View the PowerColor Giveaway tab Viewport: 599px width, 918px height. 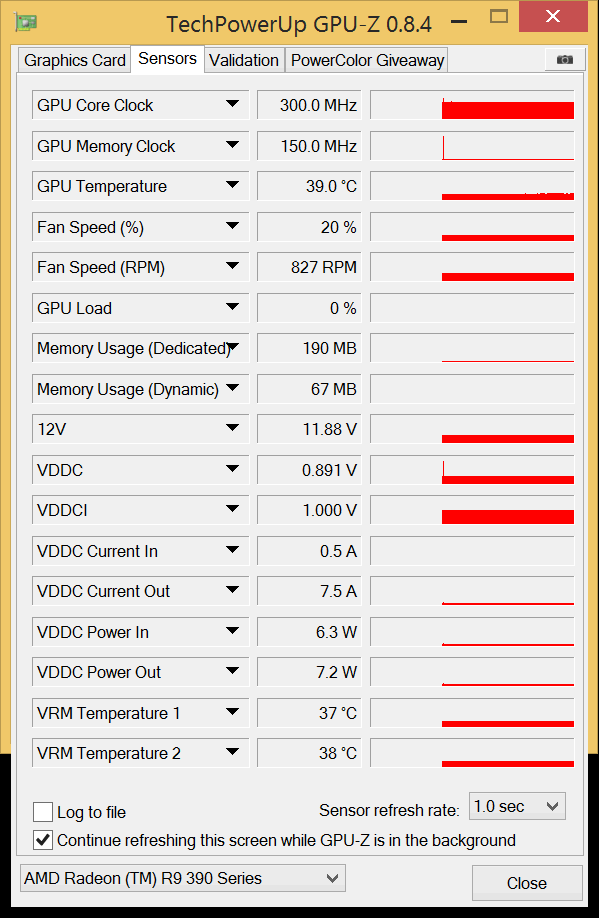(366, 60)
